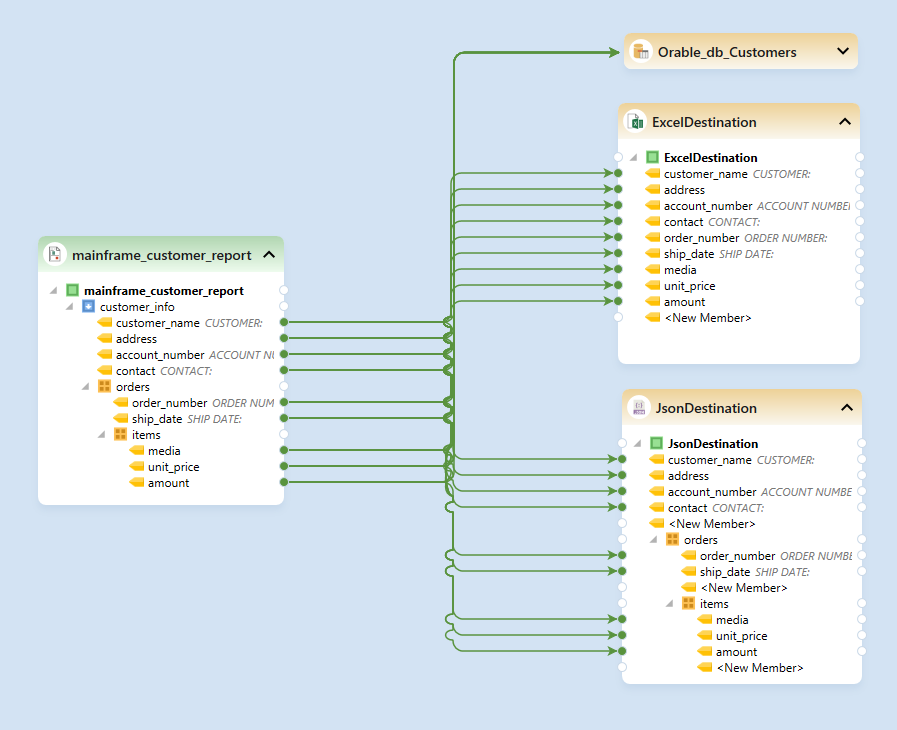Collapse orders node in mainframe report
The image size is (897, 730).
[x=86, y=387]
